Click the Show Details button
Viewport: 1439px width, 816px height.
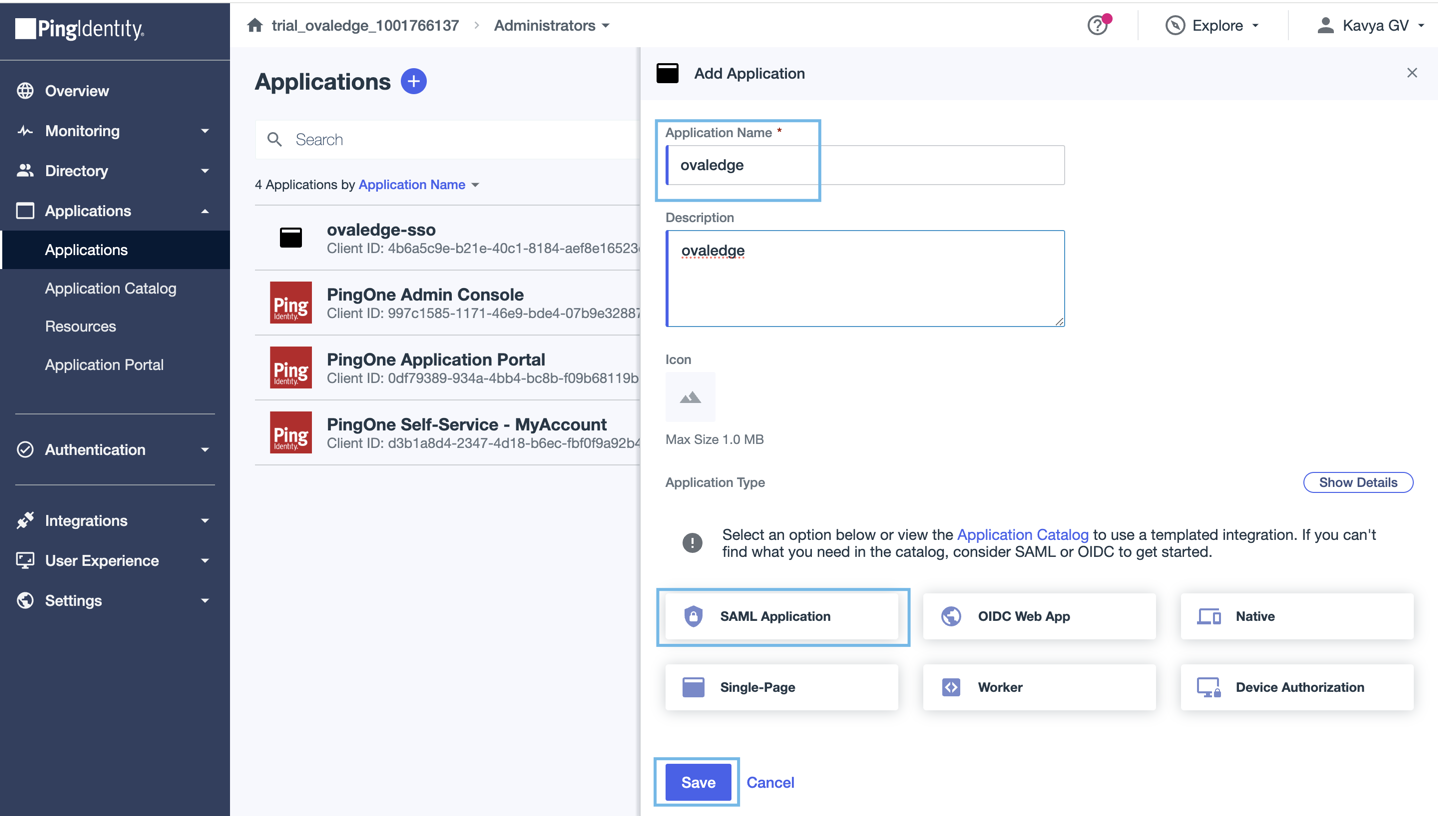point(1358,482)
